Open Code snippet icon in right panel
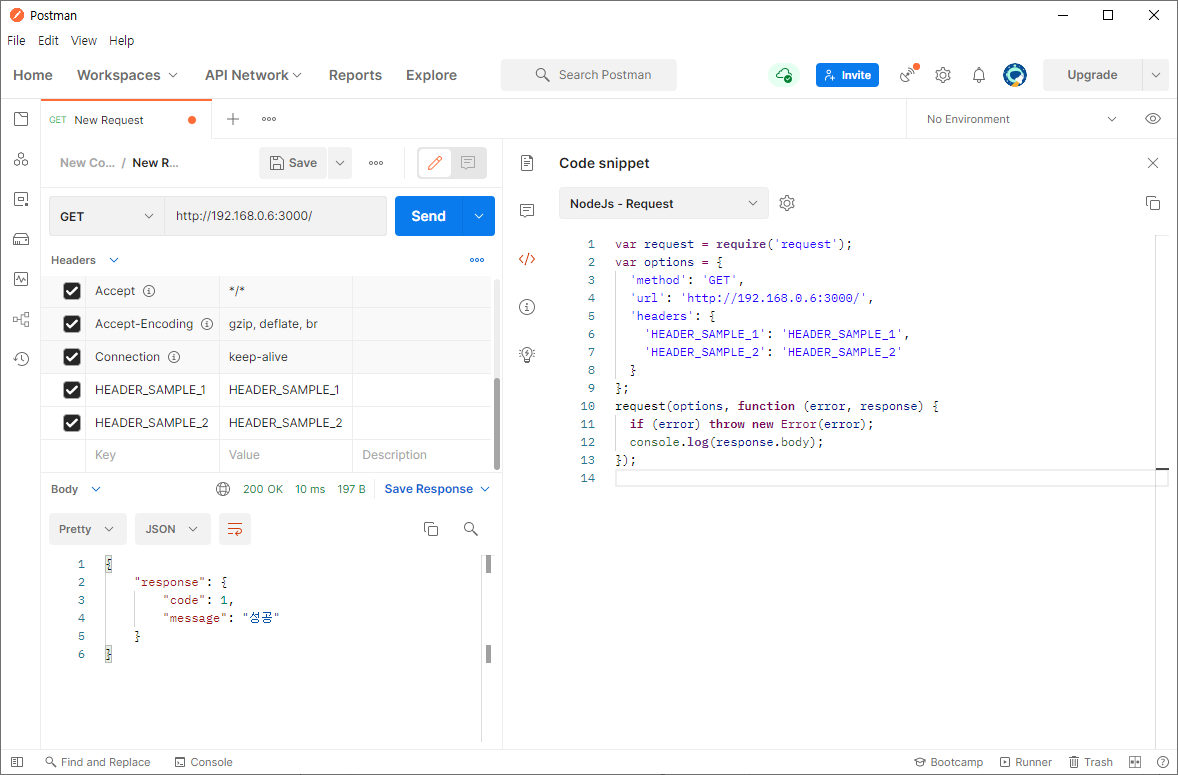The height and width of the screenshot is (775, 1178). 527,259
